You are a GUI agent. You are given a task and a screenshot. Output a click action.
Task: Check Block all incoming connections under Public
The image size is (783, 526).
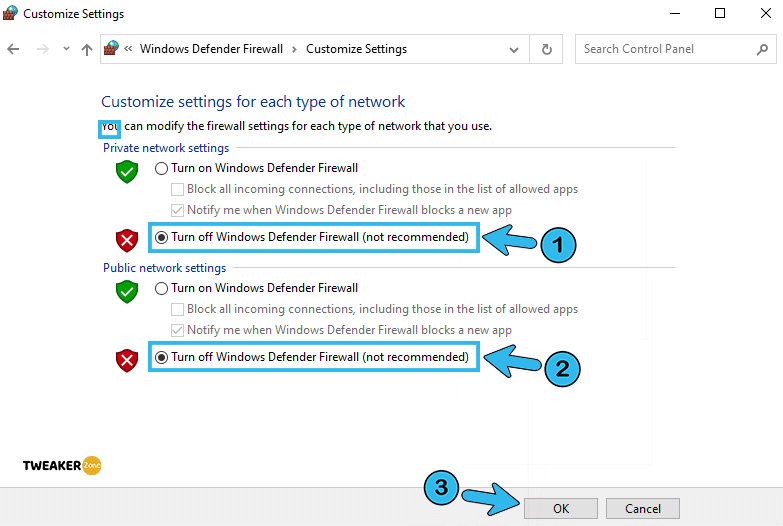coord(177,309)
